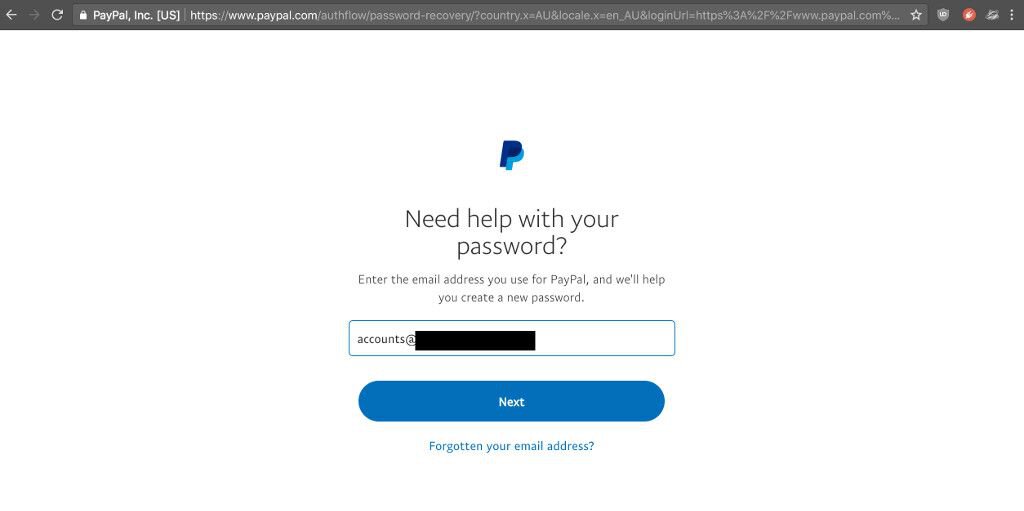Click the red plug extension icon

pos(969,14)
